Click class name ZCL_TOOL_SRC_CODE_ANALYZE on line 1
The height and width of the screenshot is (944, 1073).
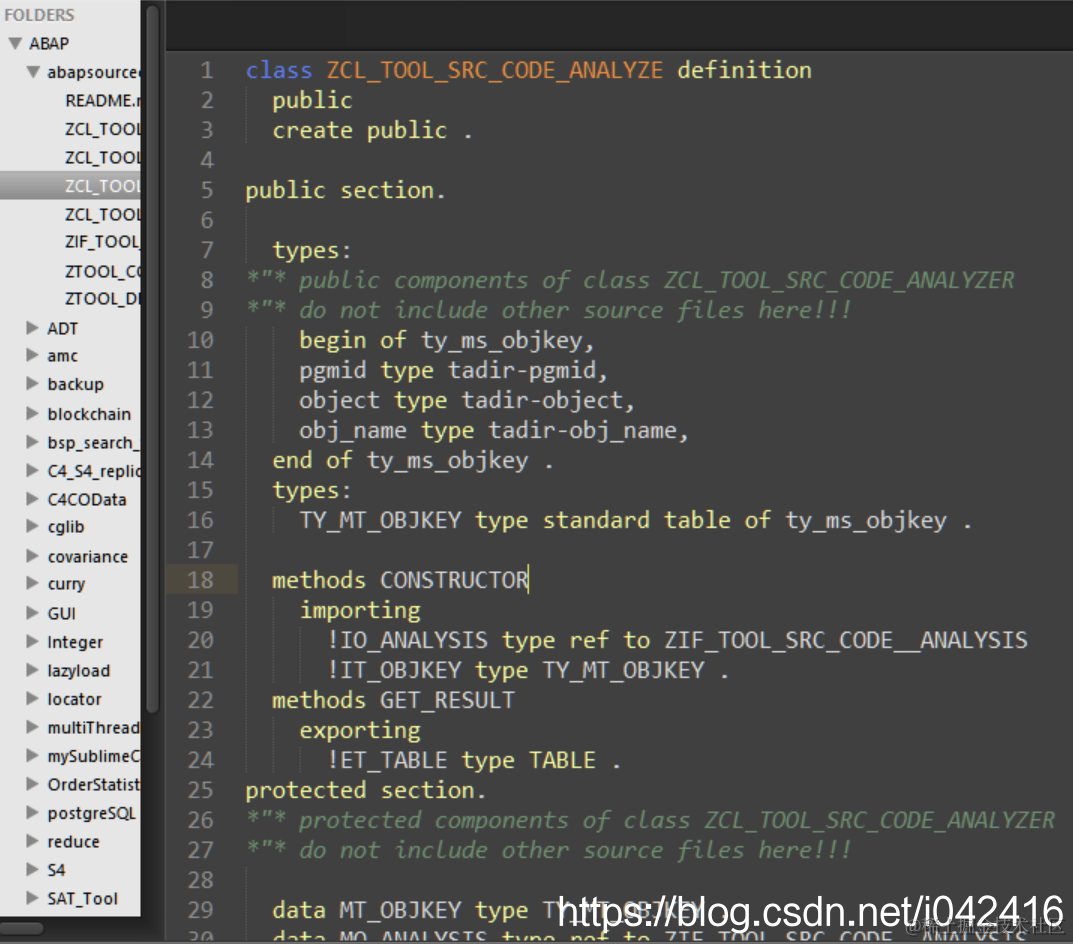495,71
